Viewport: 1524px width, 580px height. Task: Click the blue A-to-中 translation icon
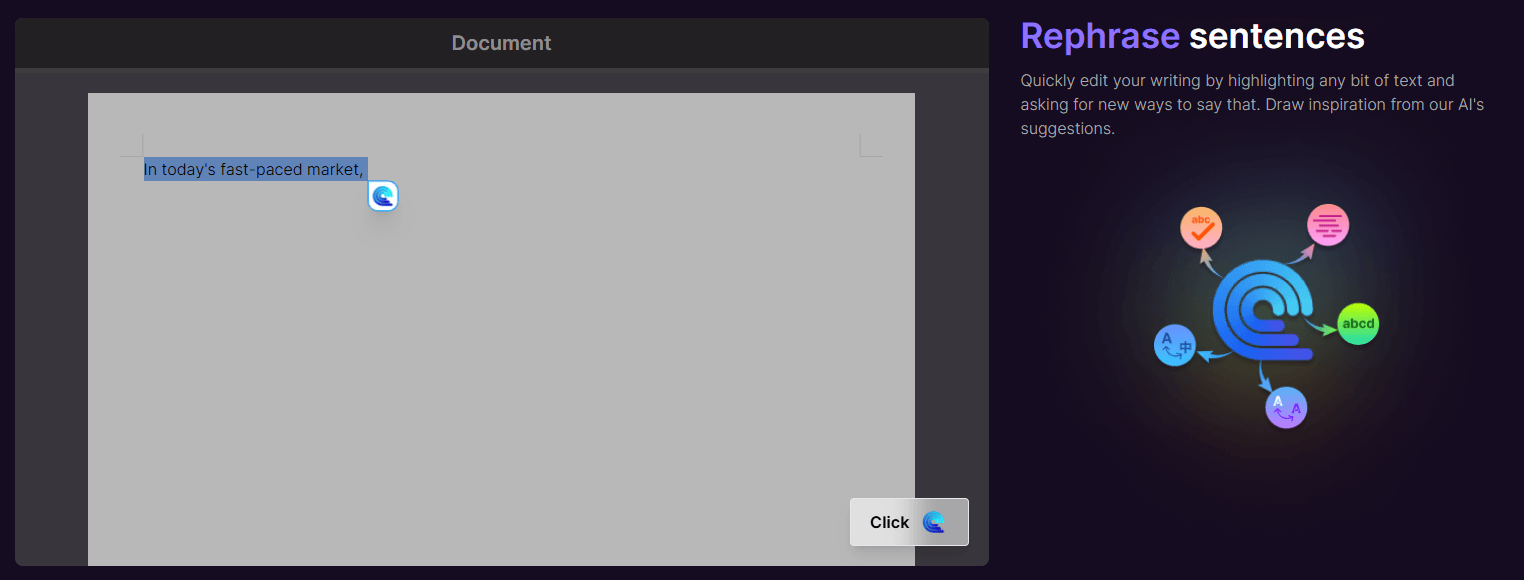pyautogui.click(x=1175, y=345)
